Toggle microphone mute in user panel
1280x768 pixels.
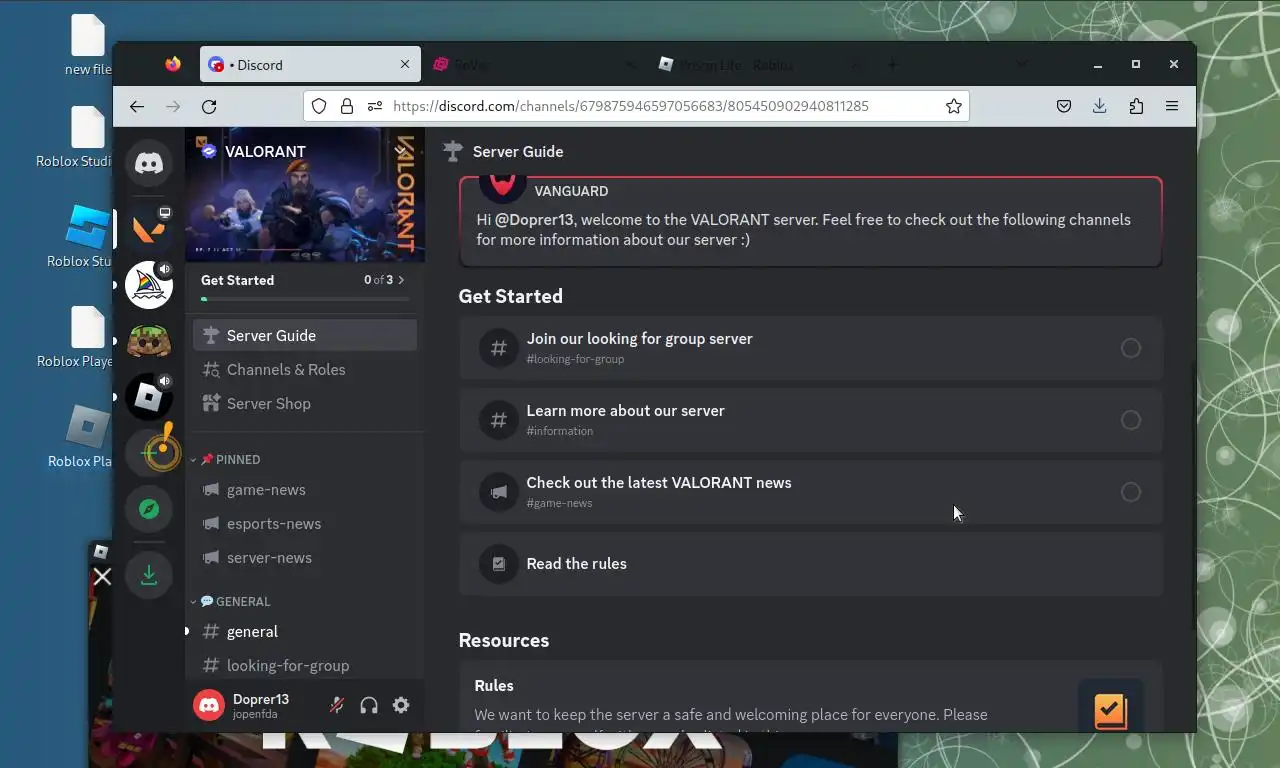pos(337,705)
